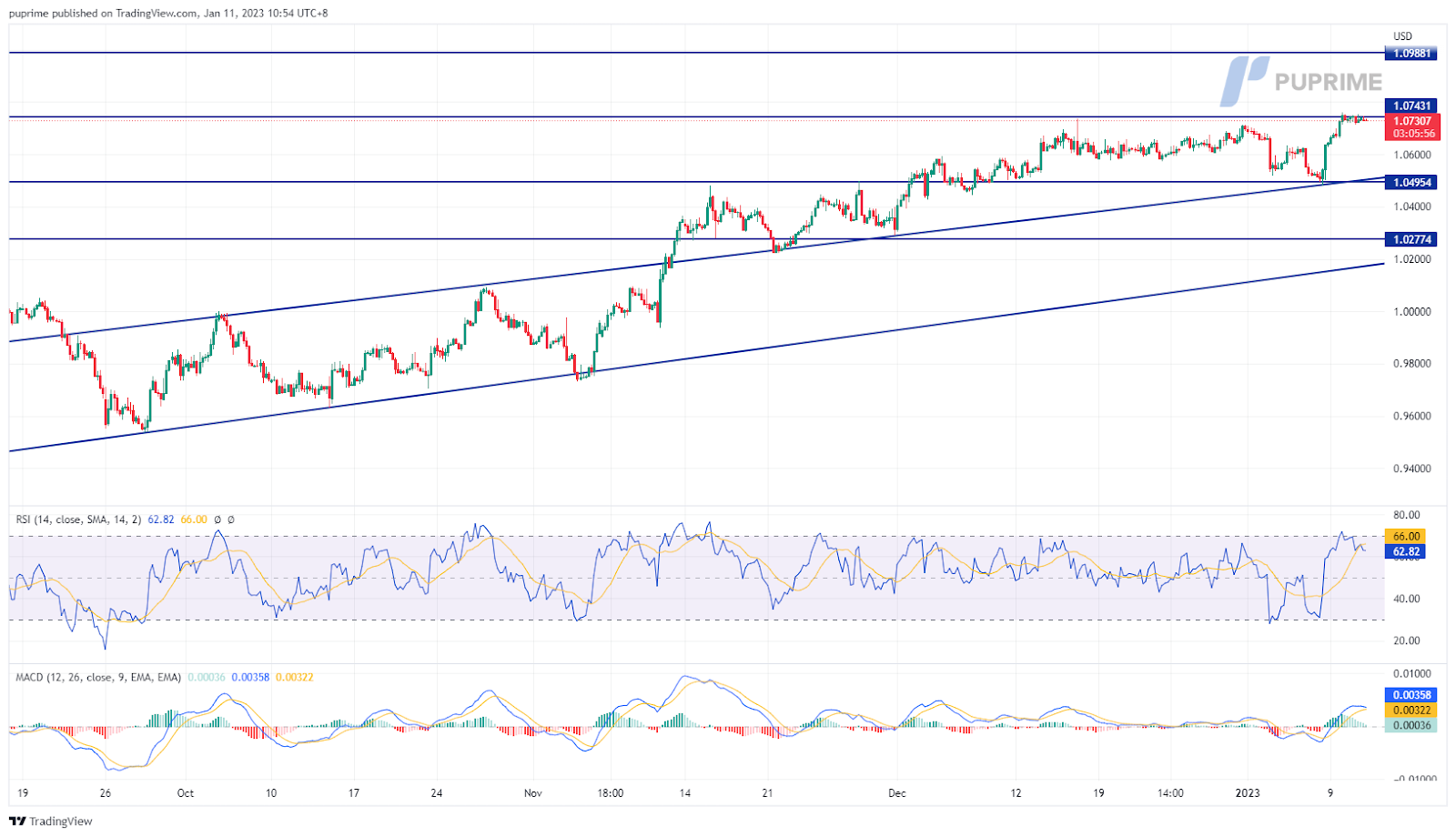Click the 0.00036 tag on MACD axis
Viewport: 1456px width, 837px height.
(x=1410, y=726)
